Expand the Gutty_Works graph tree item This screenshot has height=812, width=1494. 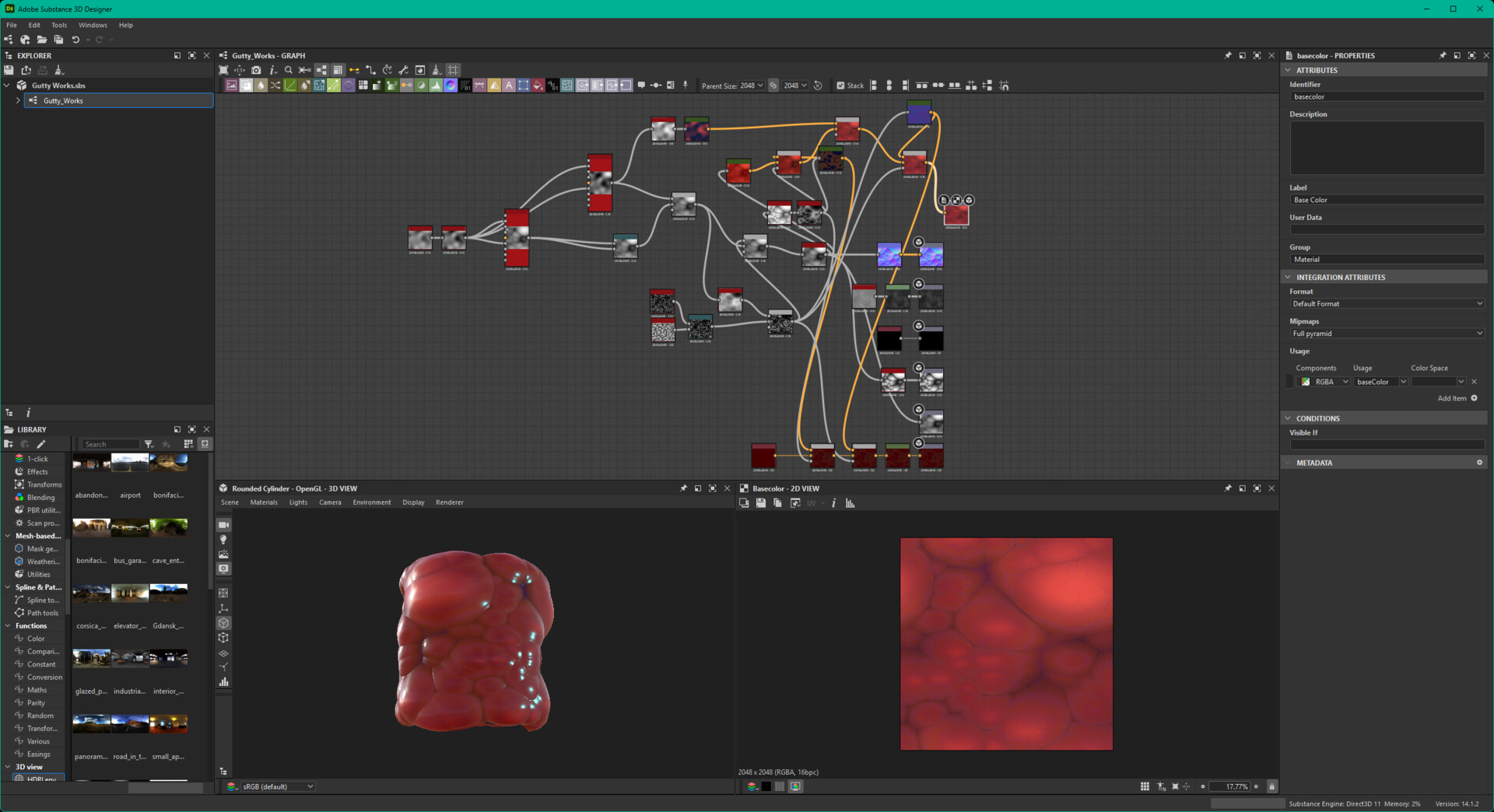coord(18,100)
